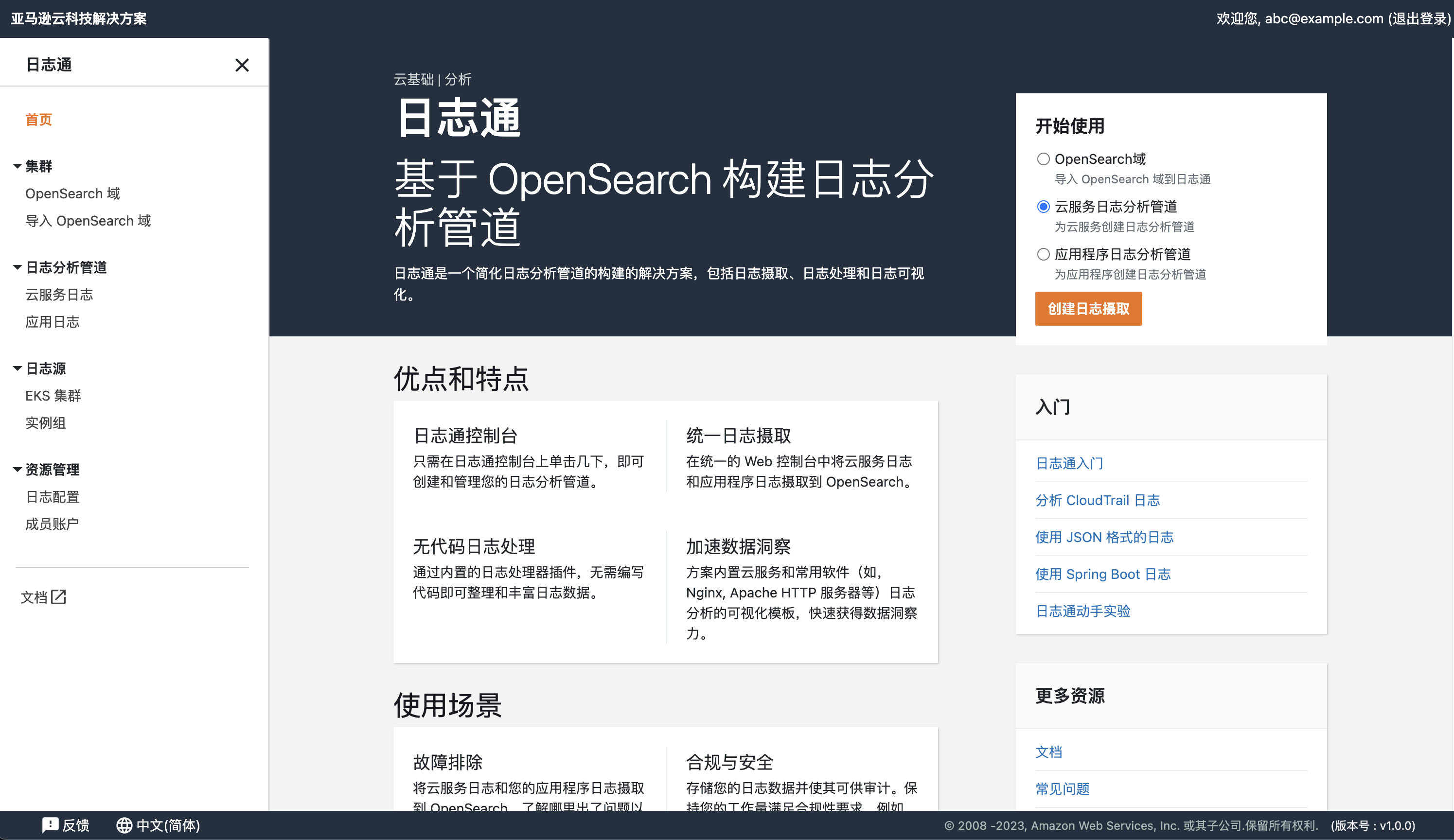Select 云服务日志分析管道 radio option
Image resolution: width=1454 pixels, height=840 pixels.
tap(1043, 207)
